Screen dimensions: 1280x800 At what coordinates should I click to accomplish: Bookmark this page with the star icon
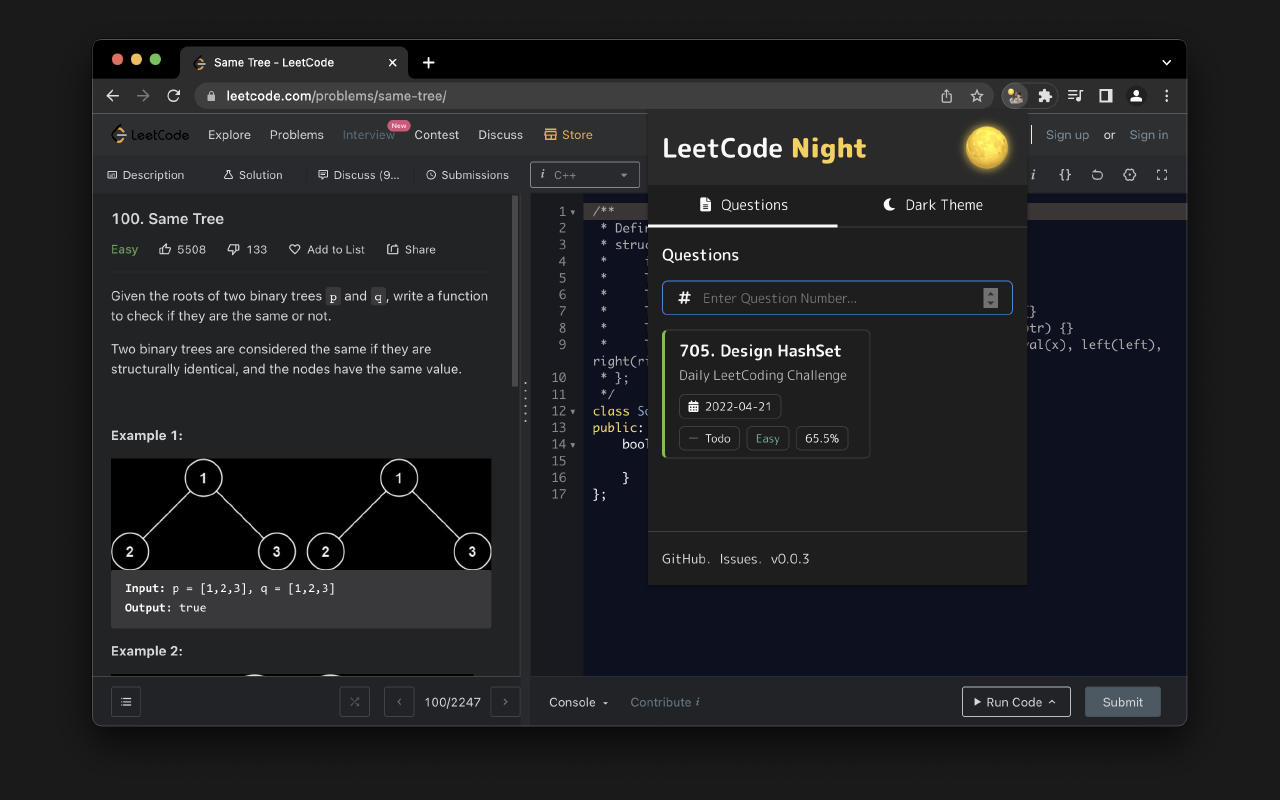(x=977, y=96)
